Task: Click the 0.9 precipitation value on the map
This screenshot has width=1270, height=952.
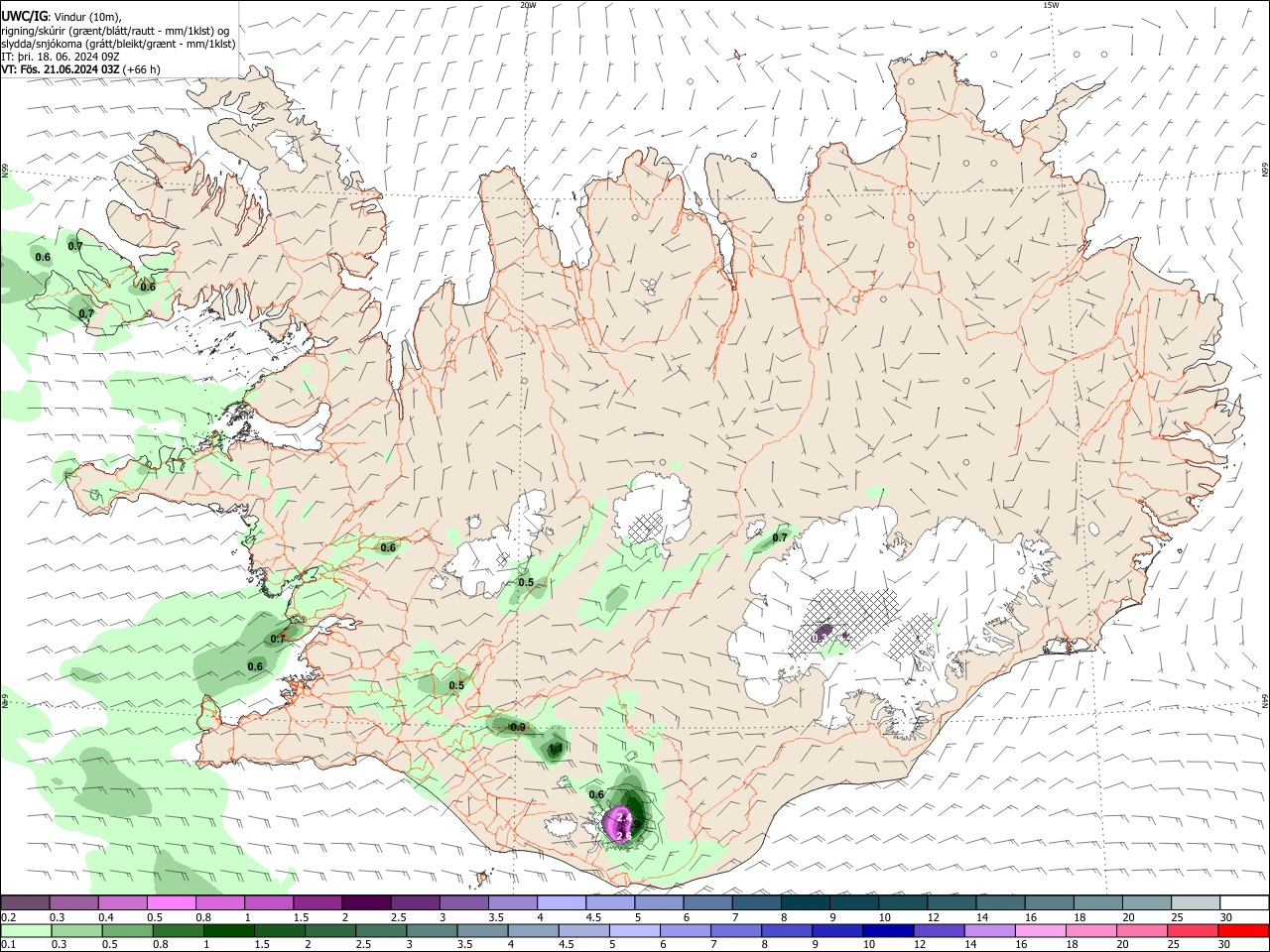Action: click(518, 727)
